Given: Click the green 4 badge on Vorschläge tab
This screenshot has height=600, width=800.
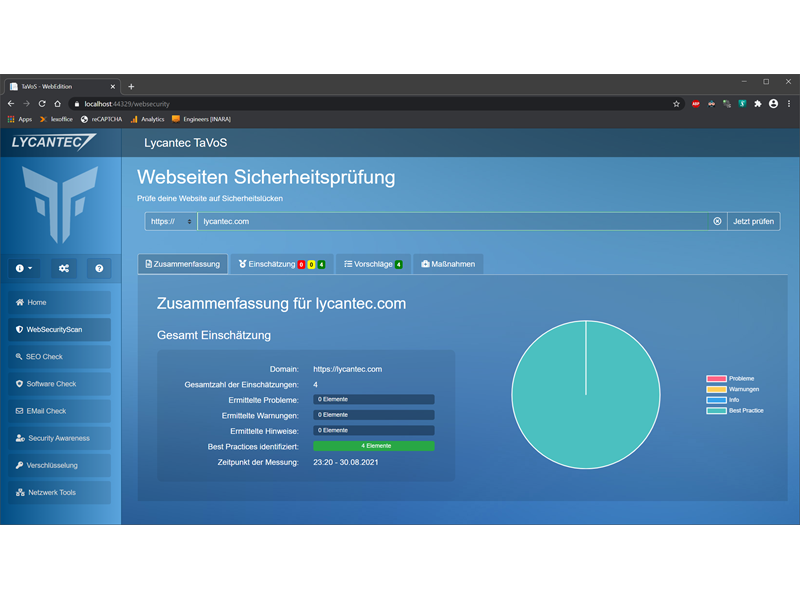Looking at the screenshot, I should click(399, 265).
